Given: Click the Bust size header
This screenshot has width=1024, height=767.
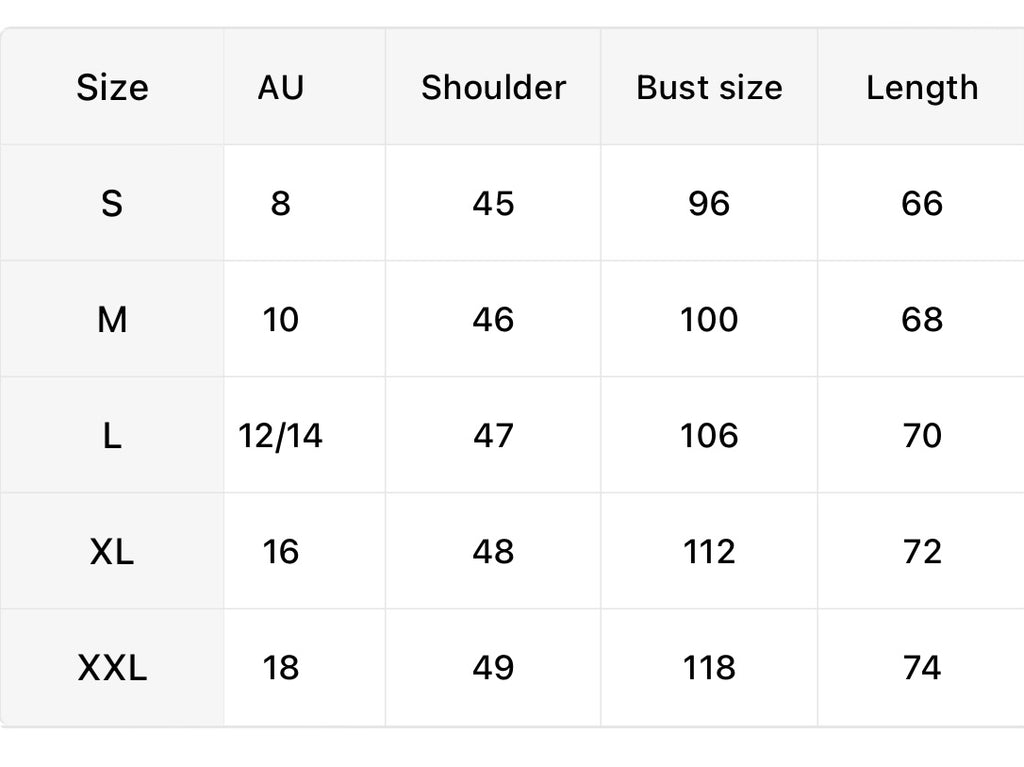Looking at the screenshot, I should click(x=709, y=88).
